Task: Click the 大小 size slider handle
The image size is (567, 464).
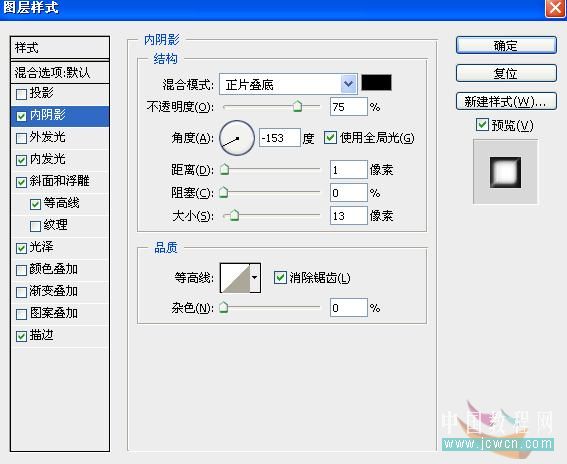Action: [x=234, y=215]
